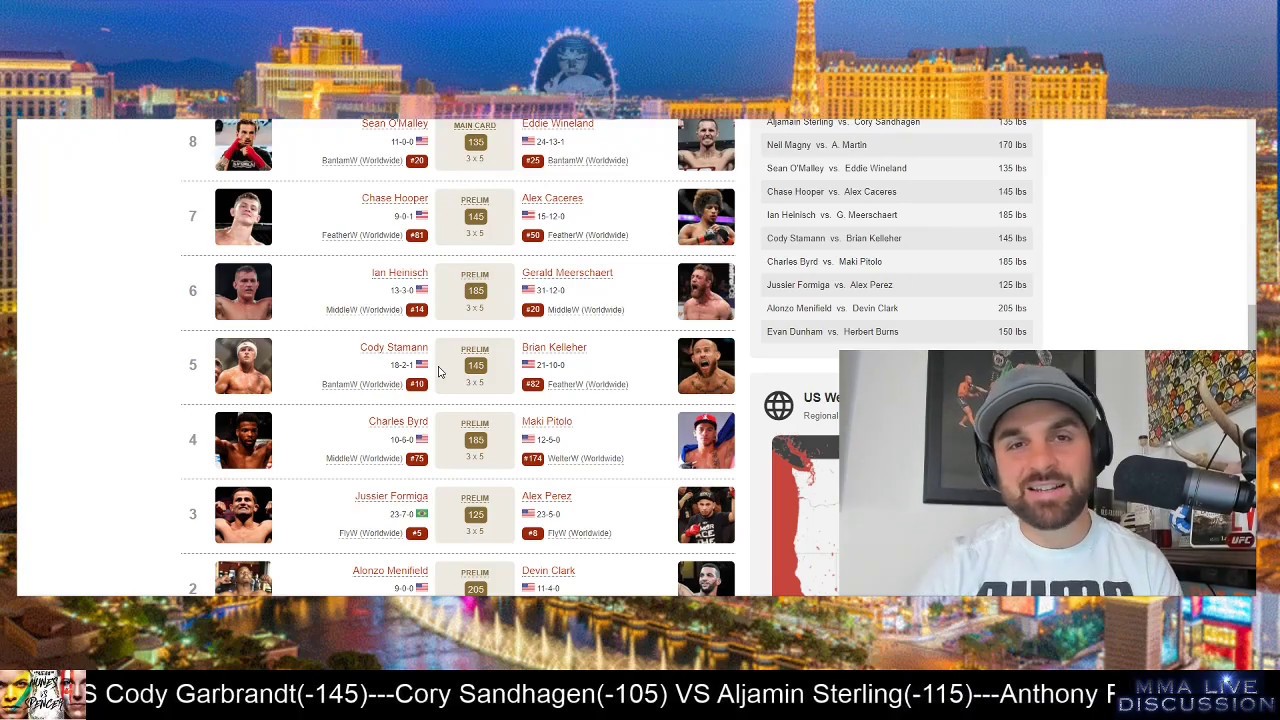Click the US flag beside Brian Kelleher's record
1280x720 pixels.
[x=528, y=365]
